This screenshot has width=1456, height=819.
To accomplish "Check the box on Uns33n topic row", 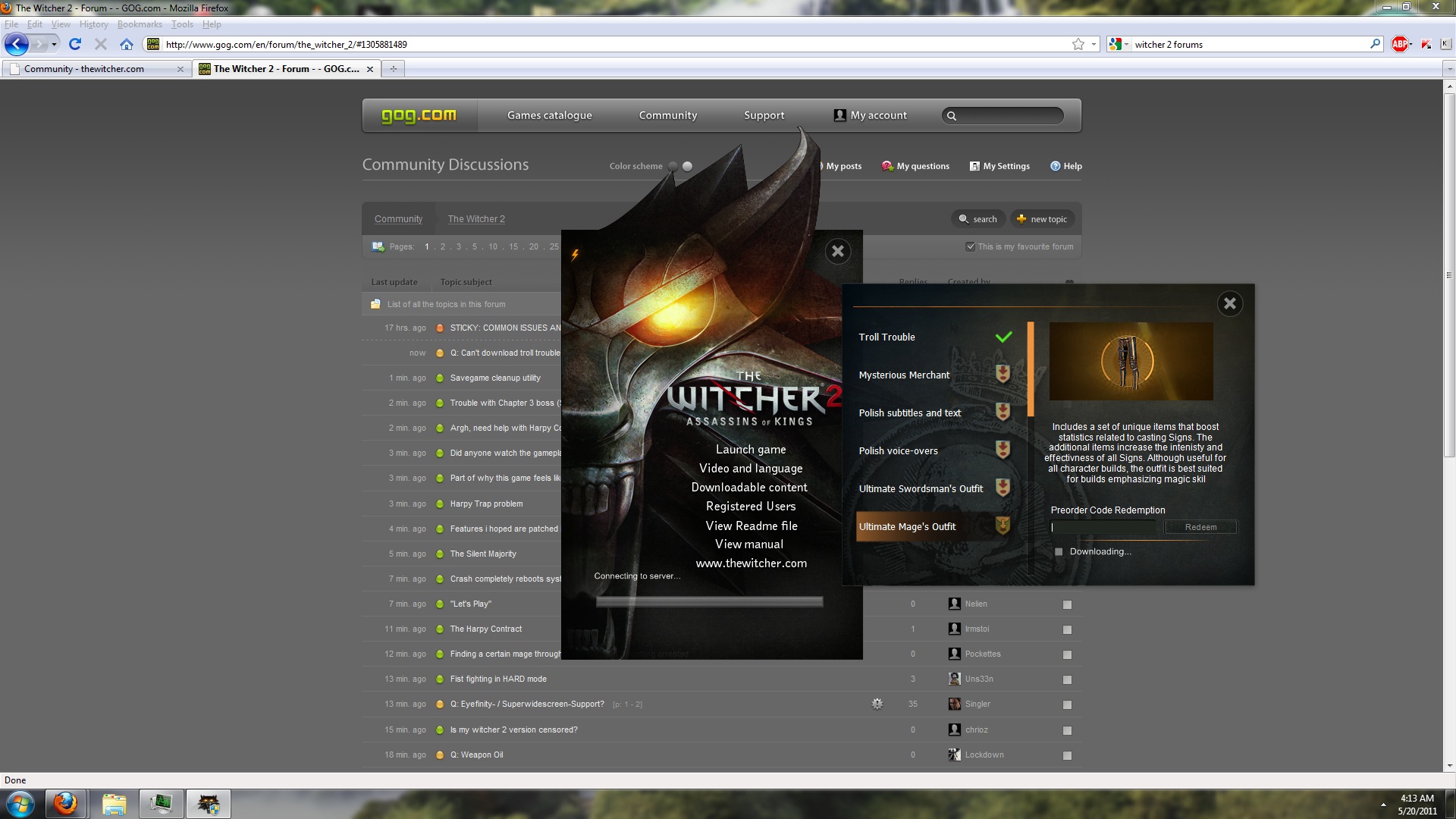I will point(1067,679).
